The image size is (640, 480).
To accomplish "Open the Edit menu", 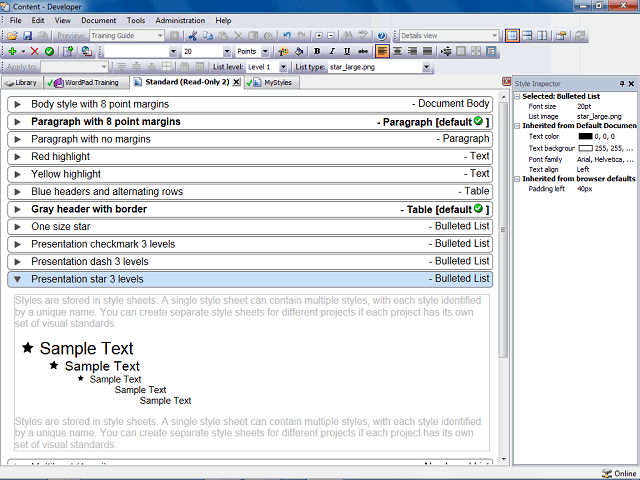I will [38, 20].
